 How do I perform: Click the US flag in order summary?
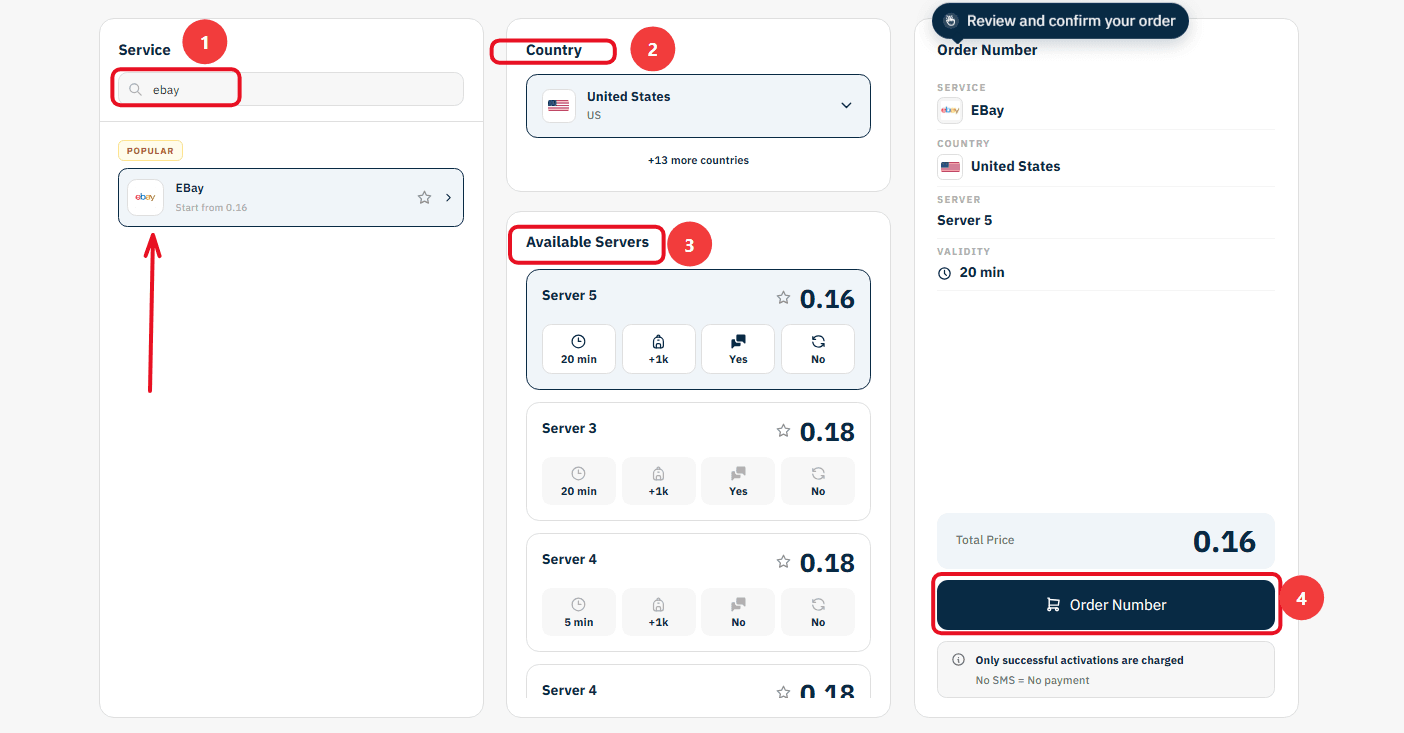(x=950, y=166)
